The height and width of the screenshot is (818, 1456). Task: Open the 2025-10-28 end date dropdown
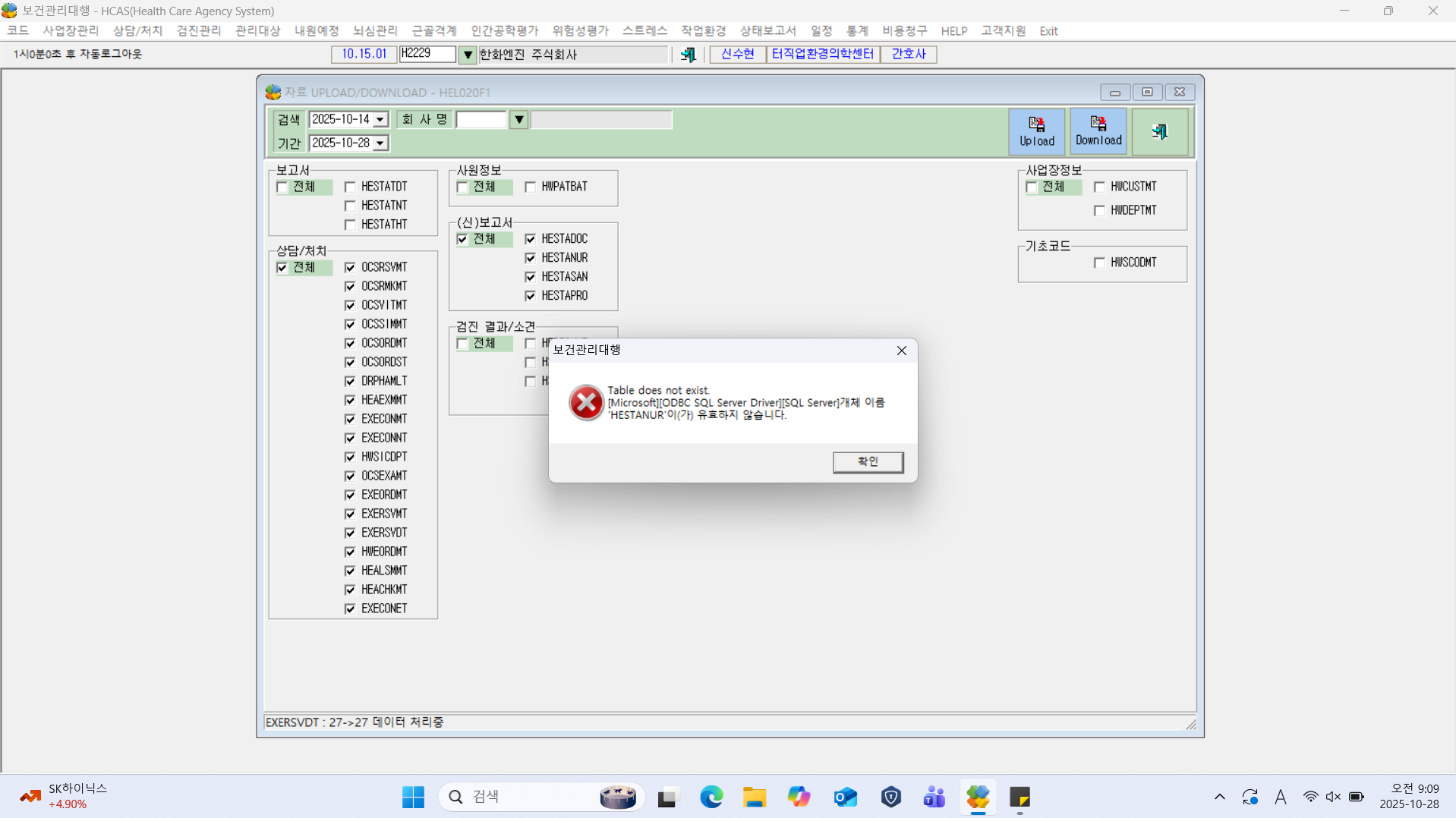point(380,143)
